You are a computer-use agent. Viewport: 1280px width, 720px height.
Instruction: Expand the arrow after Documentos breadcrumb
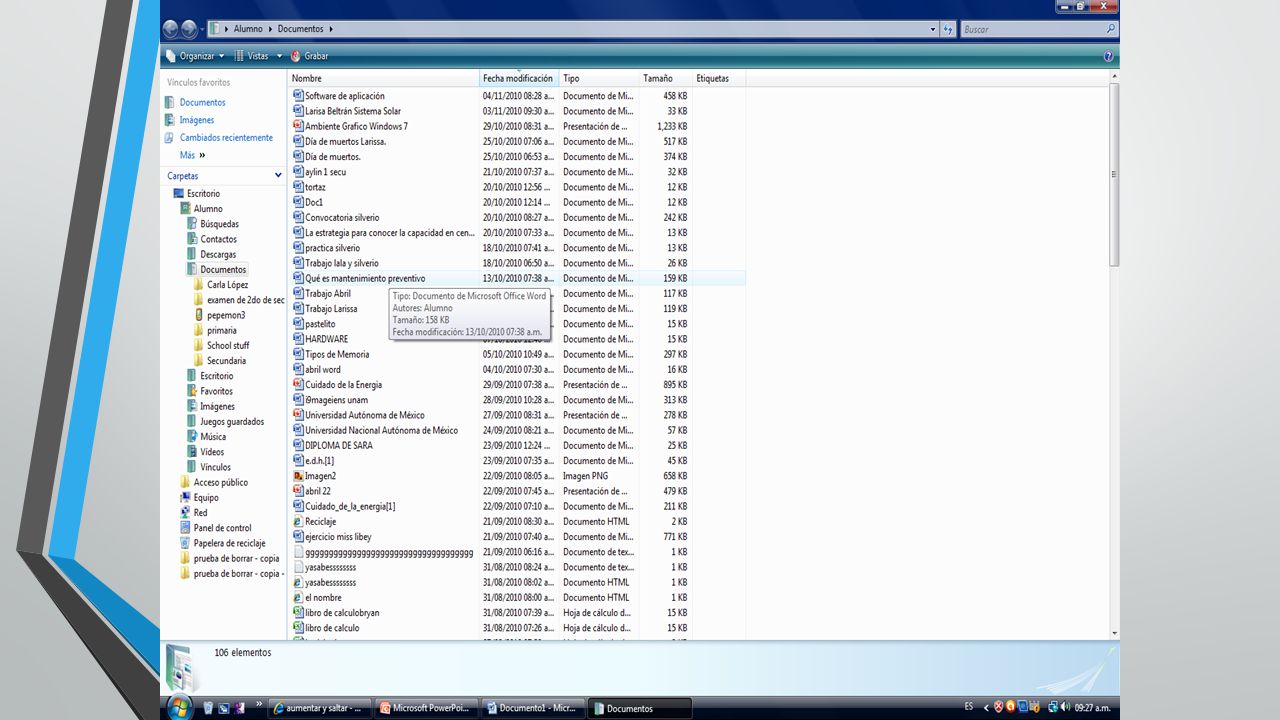330,29
